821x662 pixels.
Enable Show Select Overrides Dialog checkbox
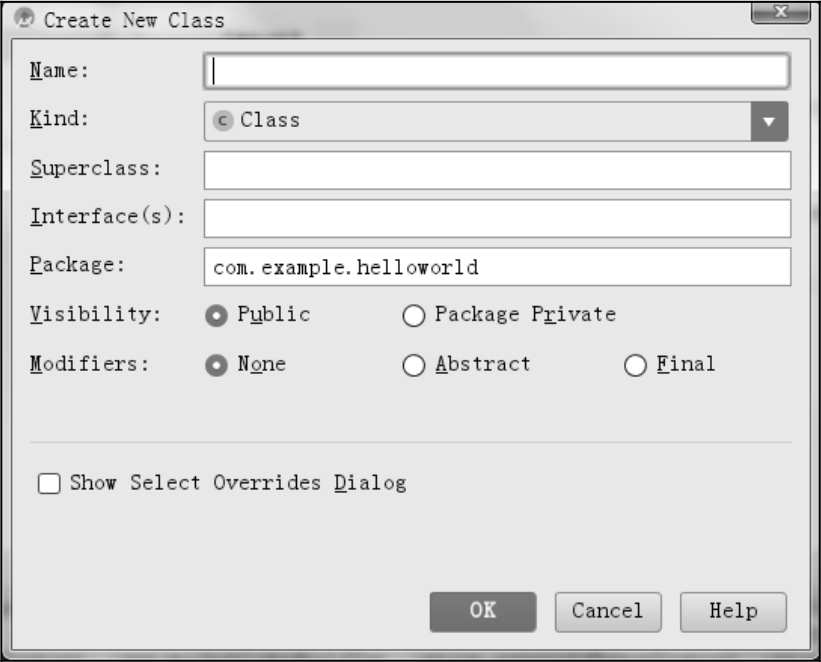[x=49, y=484]
